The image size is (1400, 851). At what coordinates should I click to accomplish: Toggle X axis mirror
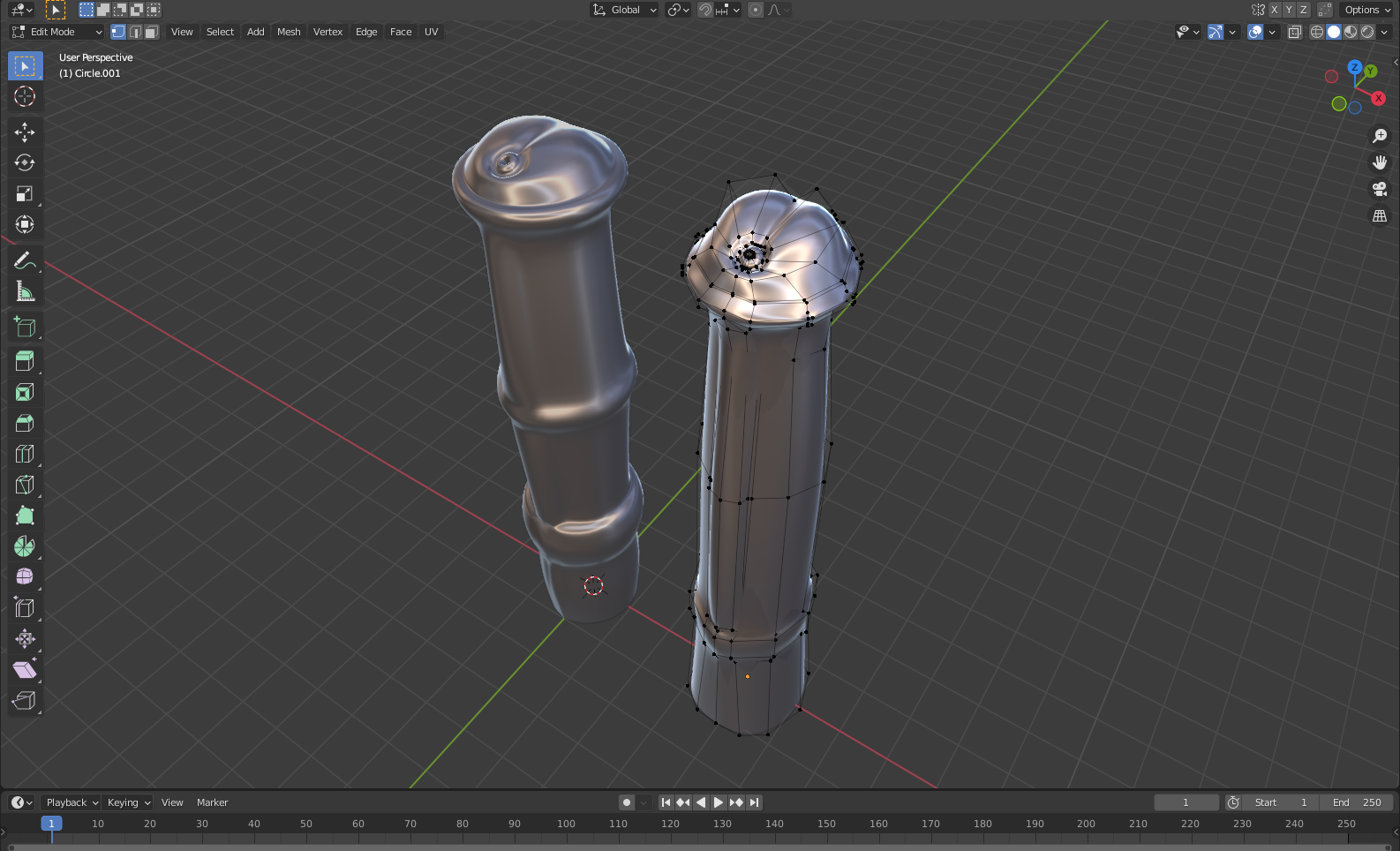tap(1274, 10)
